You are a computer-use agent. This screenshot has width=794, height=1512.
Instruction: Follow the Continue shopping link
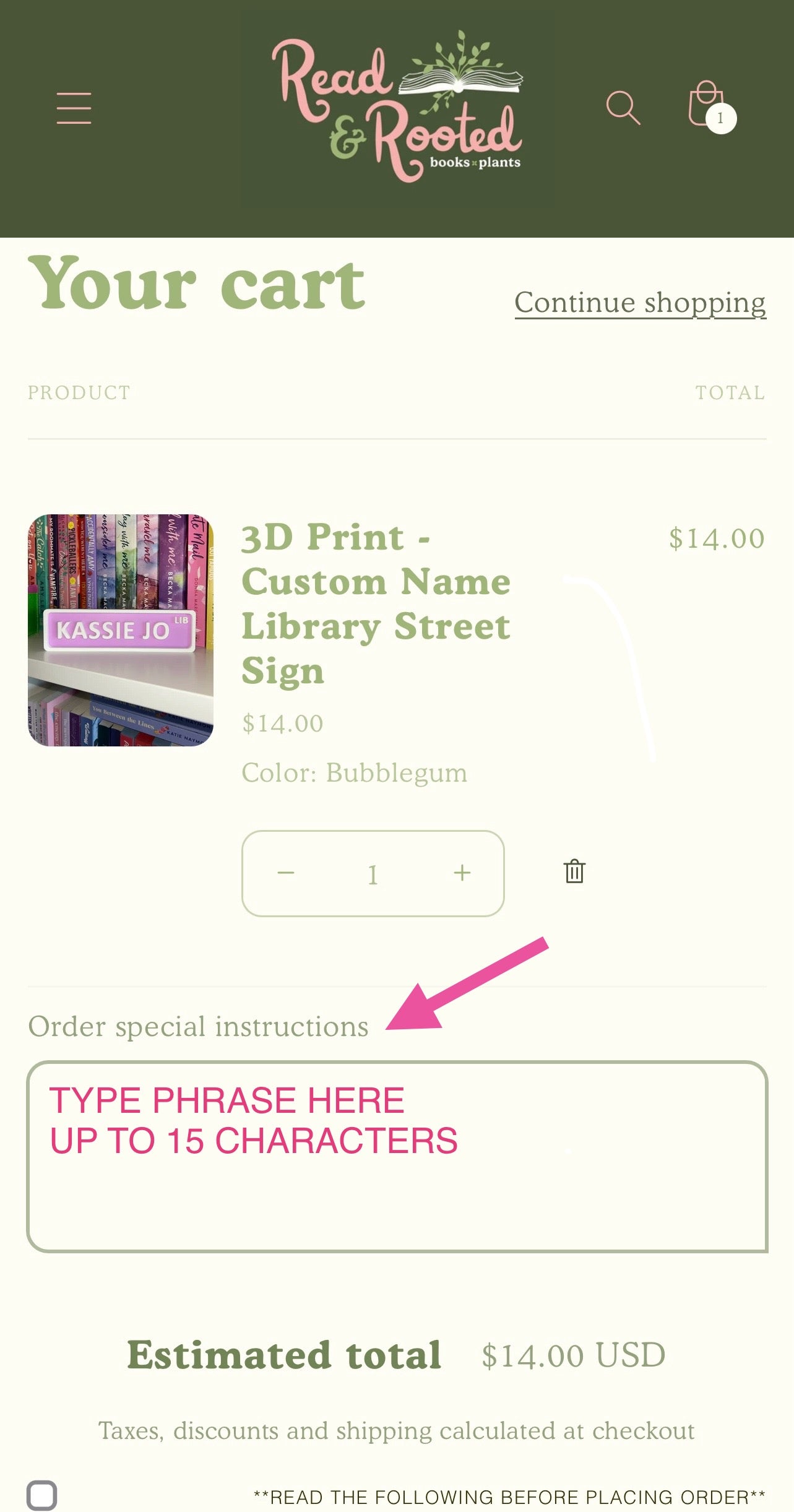pos(641,303)
